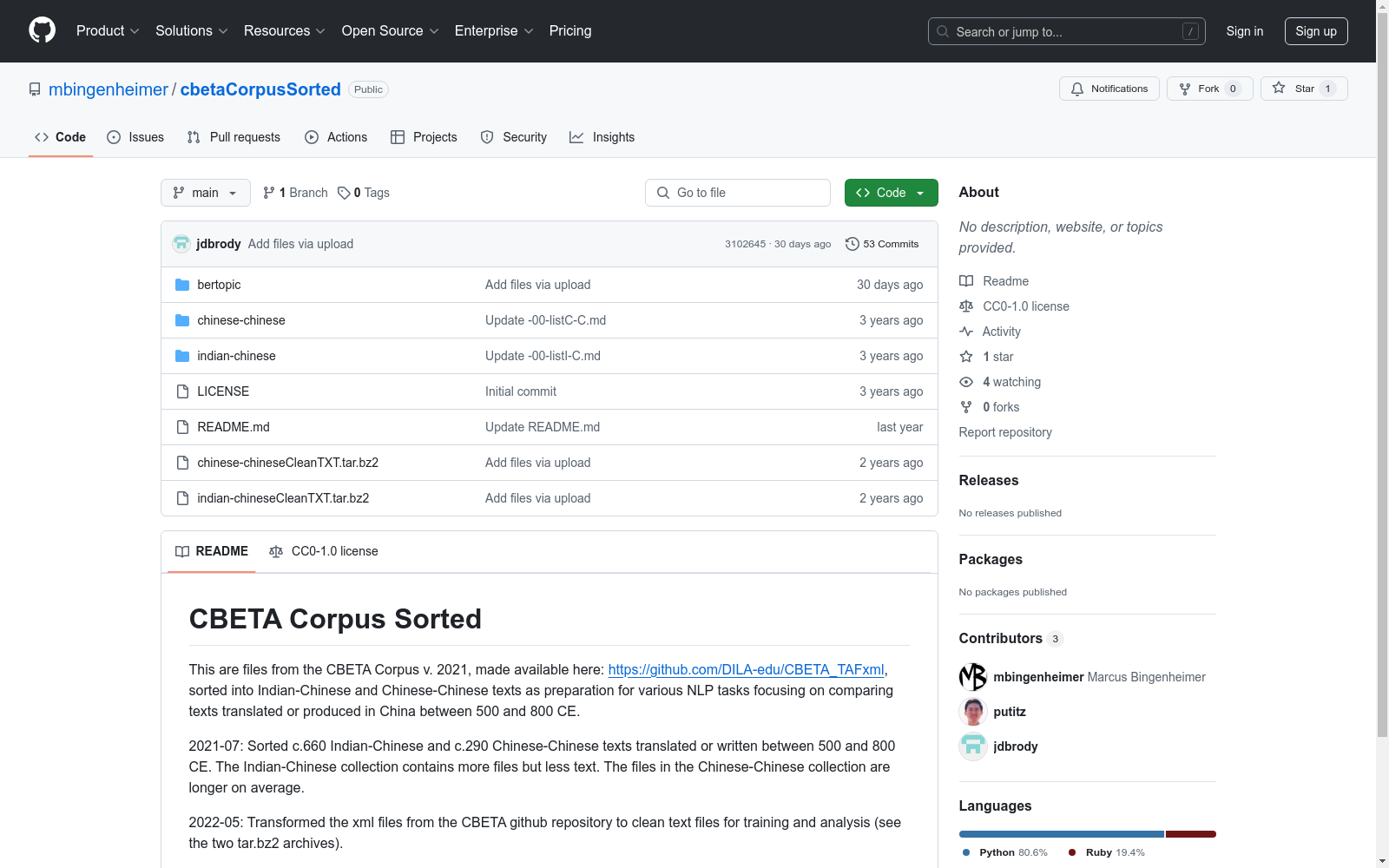Click the Python portion of language bar
Image resolution: width=1389 pixels, height=868 pixels.
point(1062,834)
